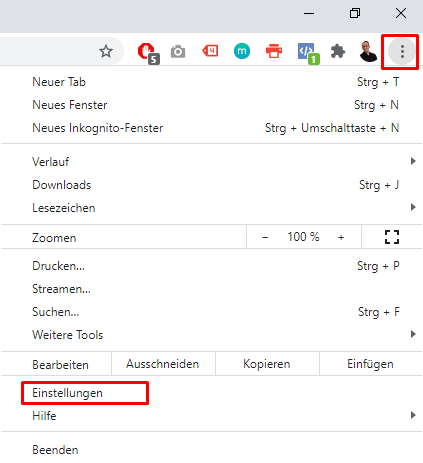Increase zoom with the plus button

click(341, 237)
